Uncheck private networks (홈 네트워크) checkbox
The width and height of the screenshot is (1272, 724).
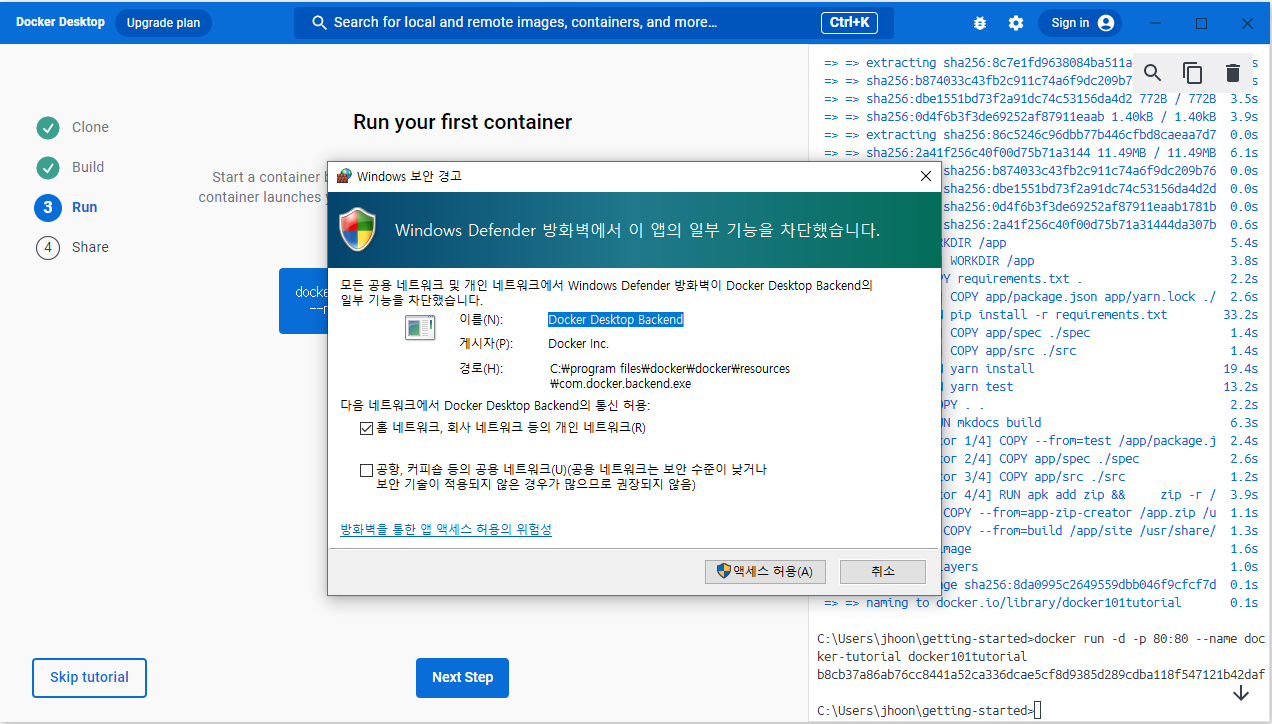tap(366, 428)
